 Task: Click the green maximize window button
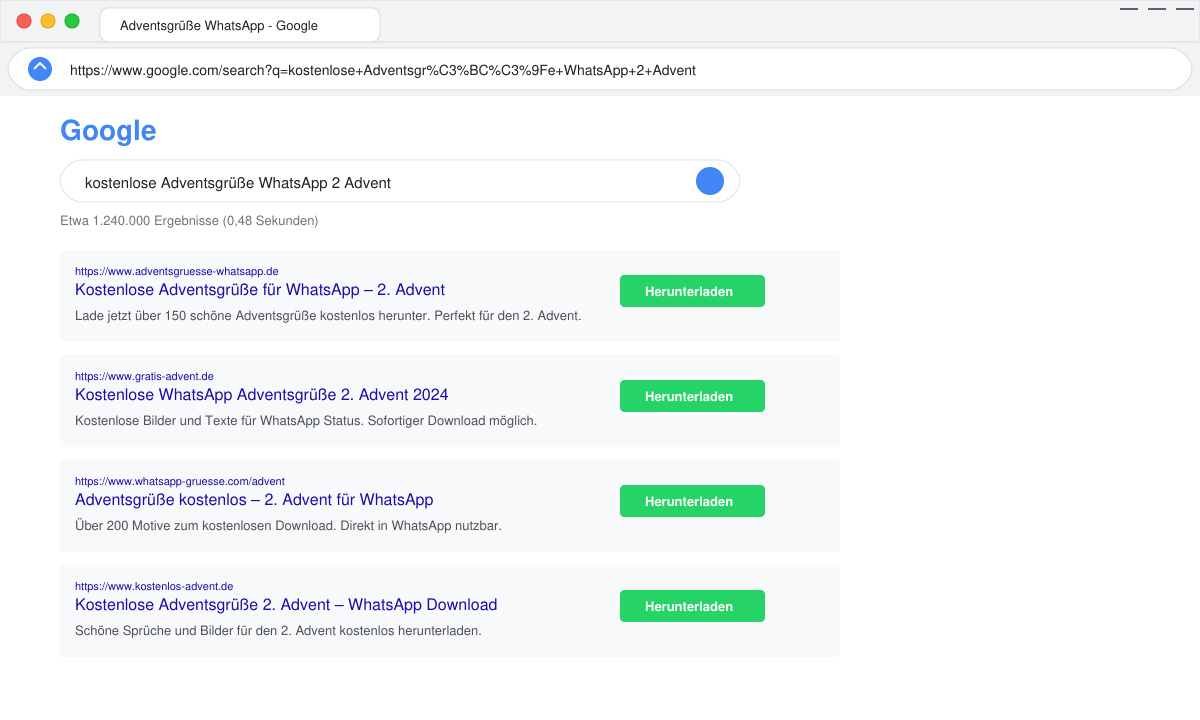(x=72, y=21)
